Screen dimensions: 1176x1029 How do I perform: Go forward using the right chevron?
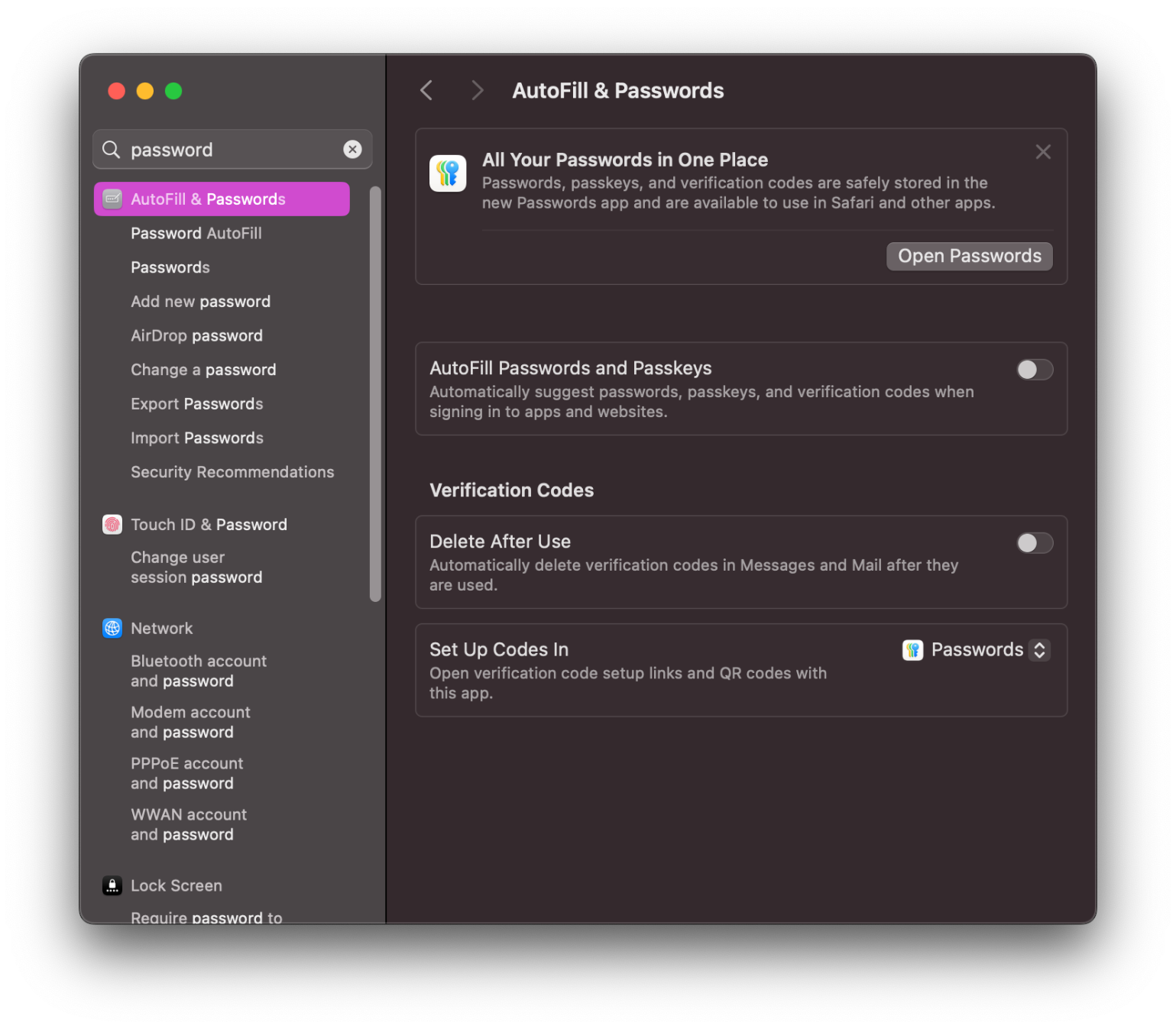click(478, 91)
